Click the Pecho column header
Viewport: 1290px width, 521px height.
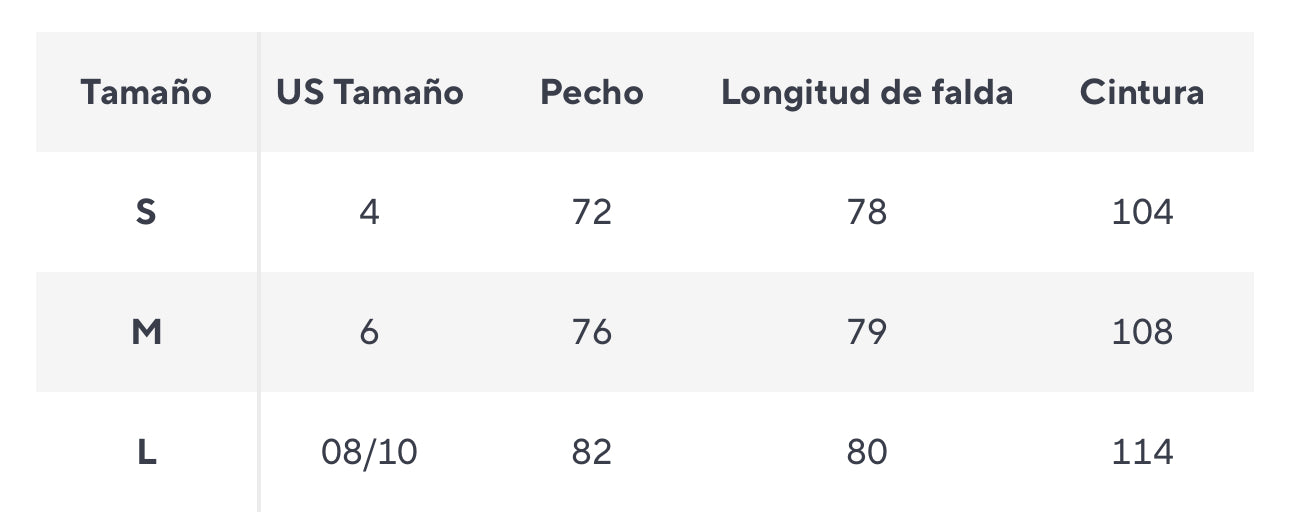tap(592, 93)
